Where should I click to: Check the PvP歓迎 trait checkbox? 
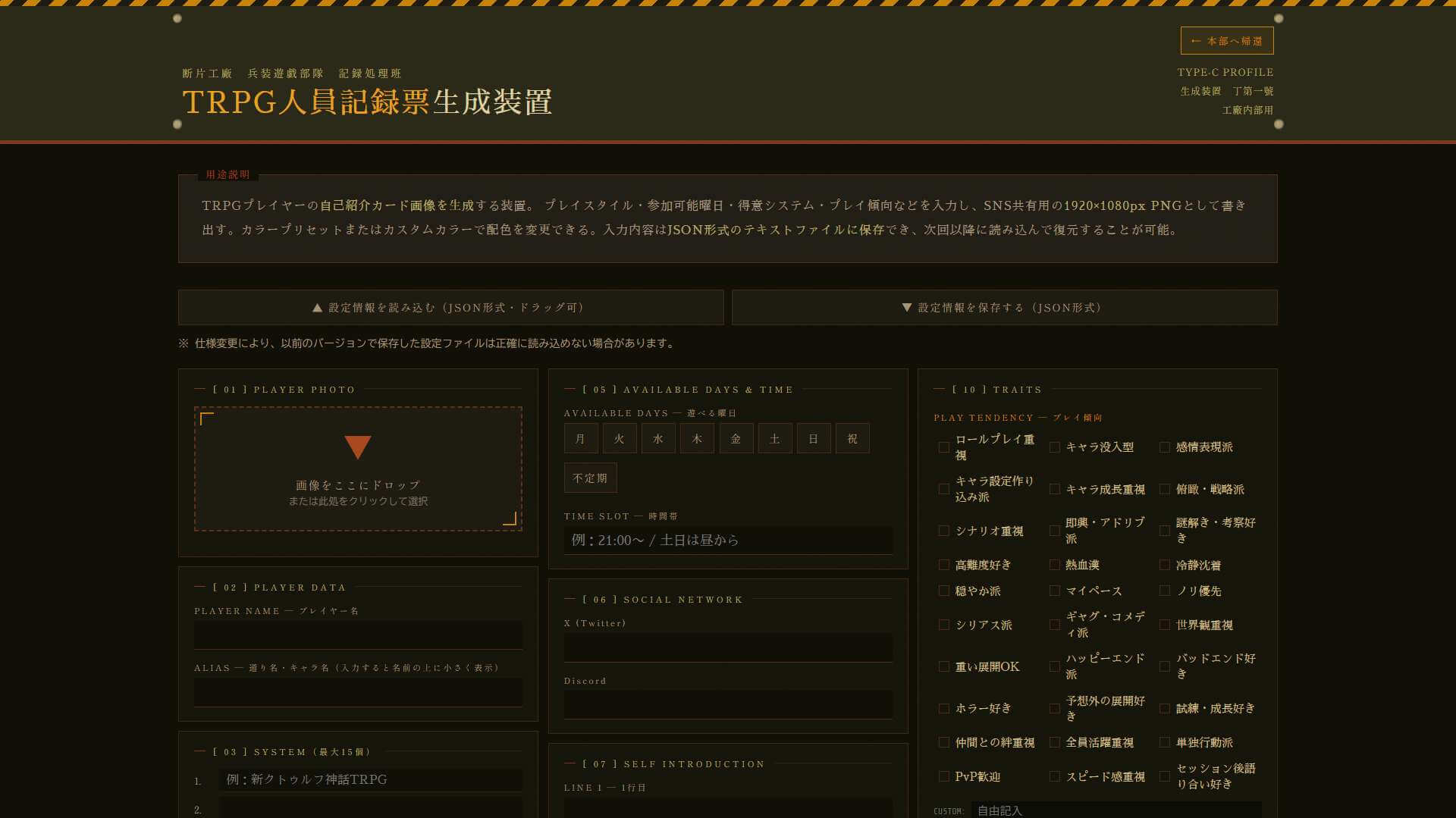[944, 777]
